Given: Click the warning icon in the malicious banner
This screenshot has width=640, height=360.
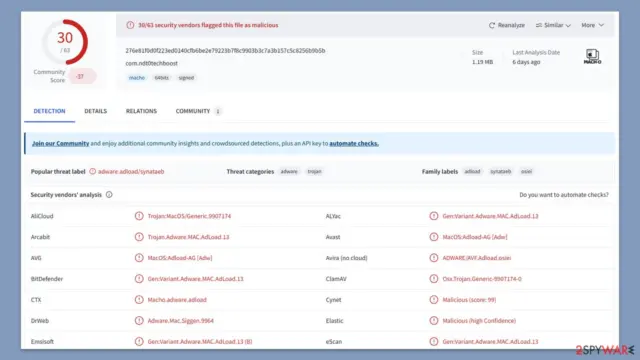Looking at the screenshot, I should click(x=130, y=25).
